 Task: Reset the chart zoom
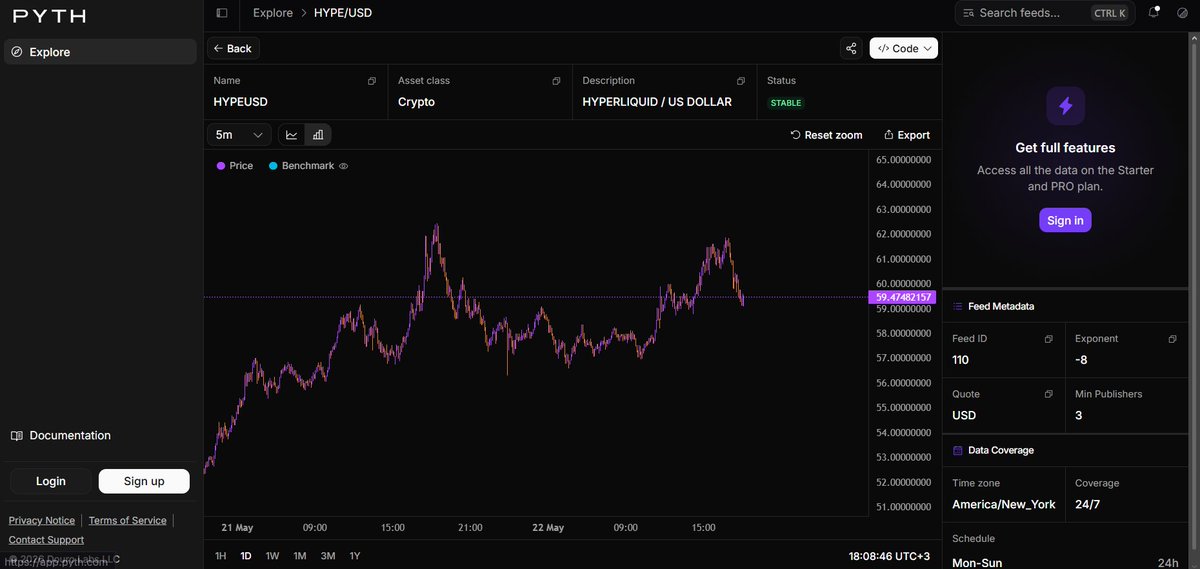826,135
